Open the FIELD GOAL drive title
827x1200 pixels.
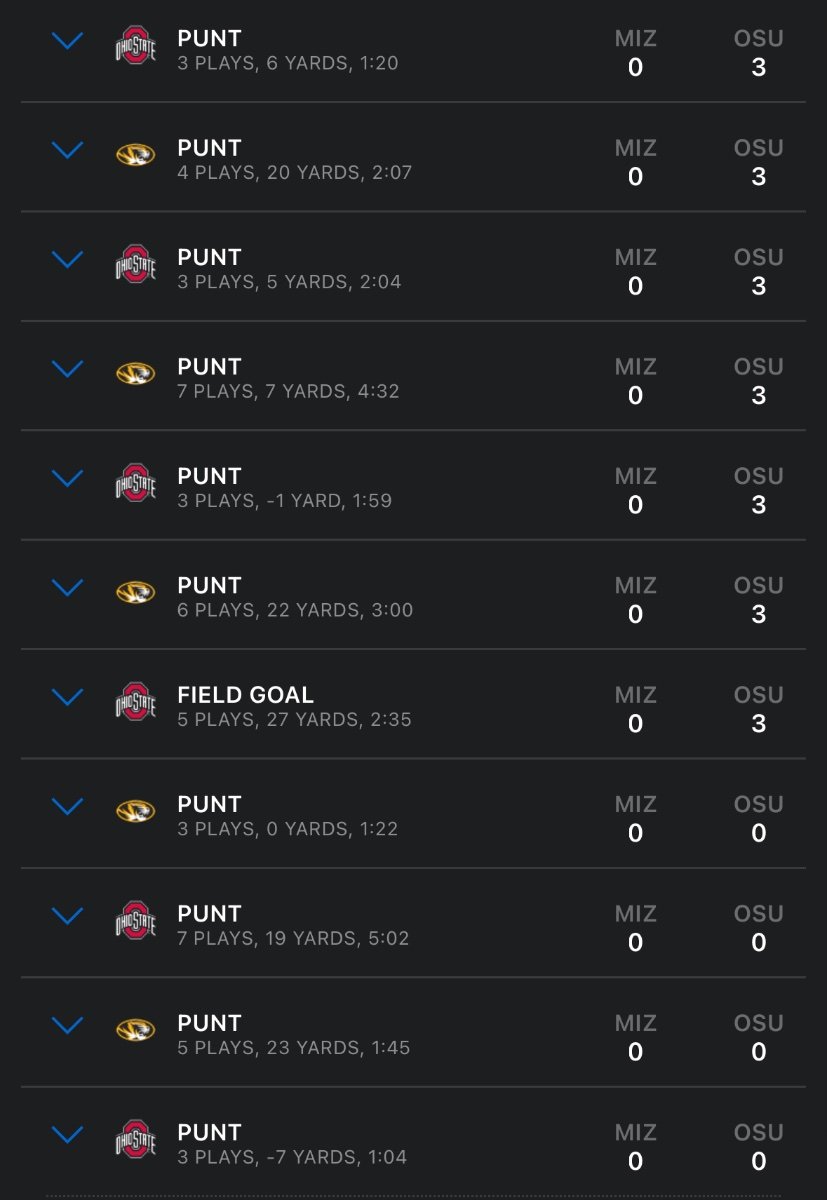(245, 694)
